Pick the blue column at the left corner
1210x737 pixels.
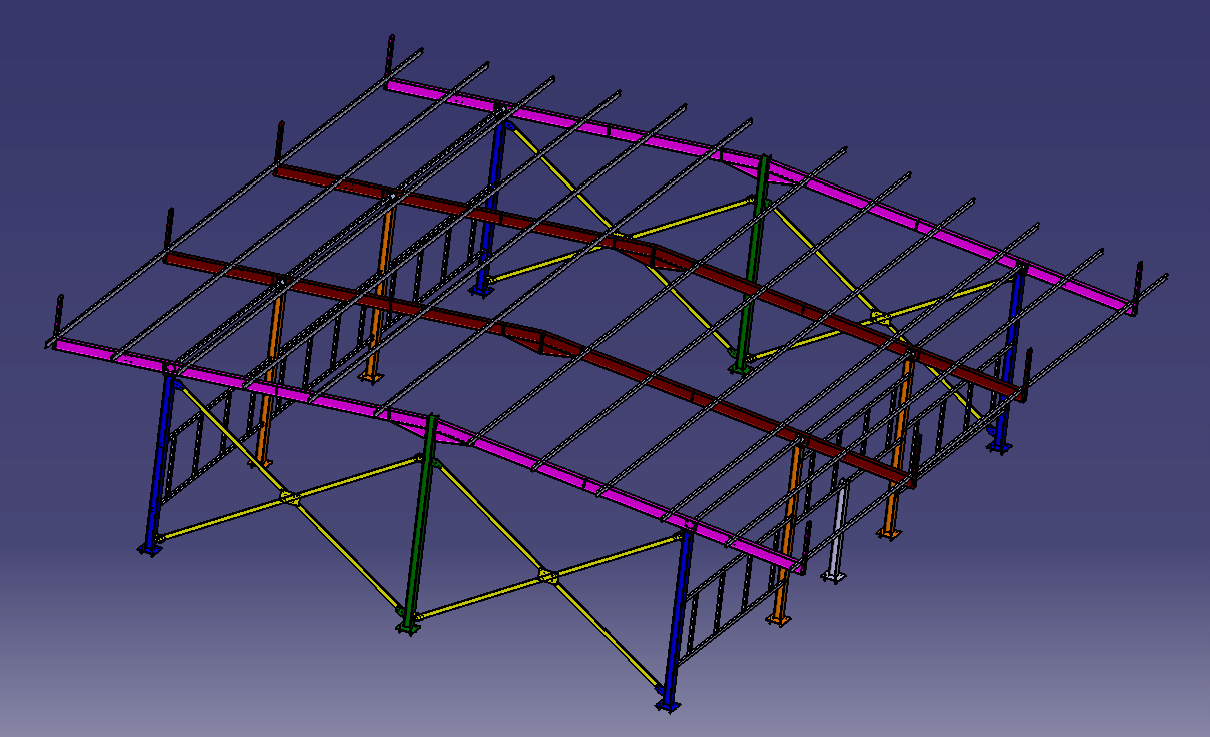[159, 460]
